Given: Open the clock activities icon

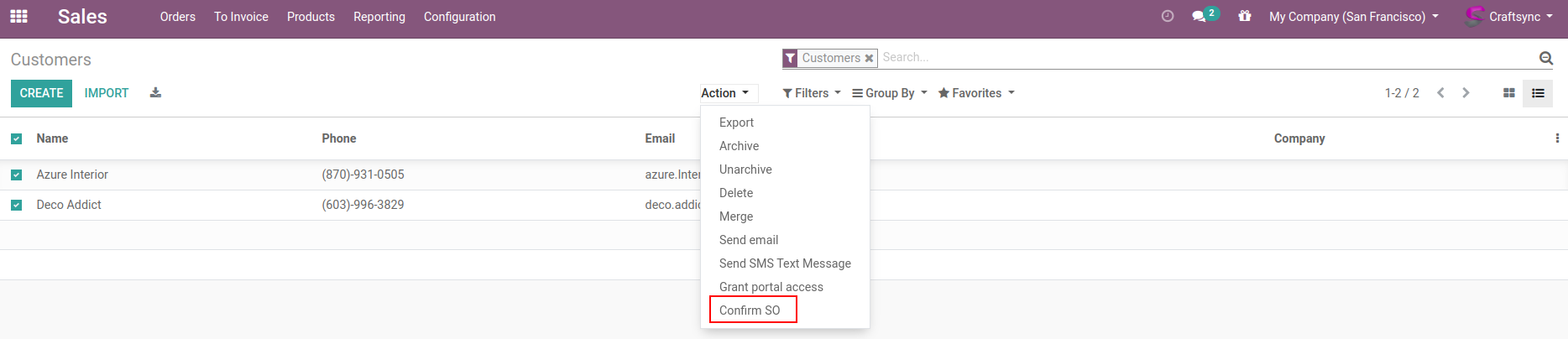Looking at the screenshot, I should pyautogui.click(x=1167, y=17).
